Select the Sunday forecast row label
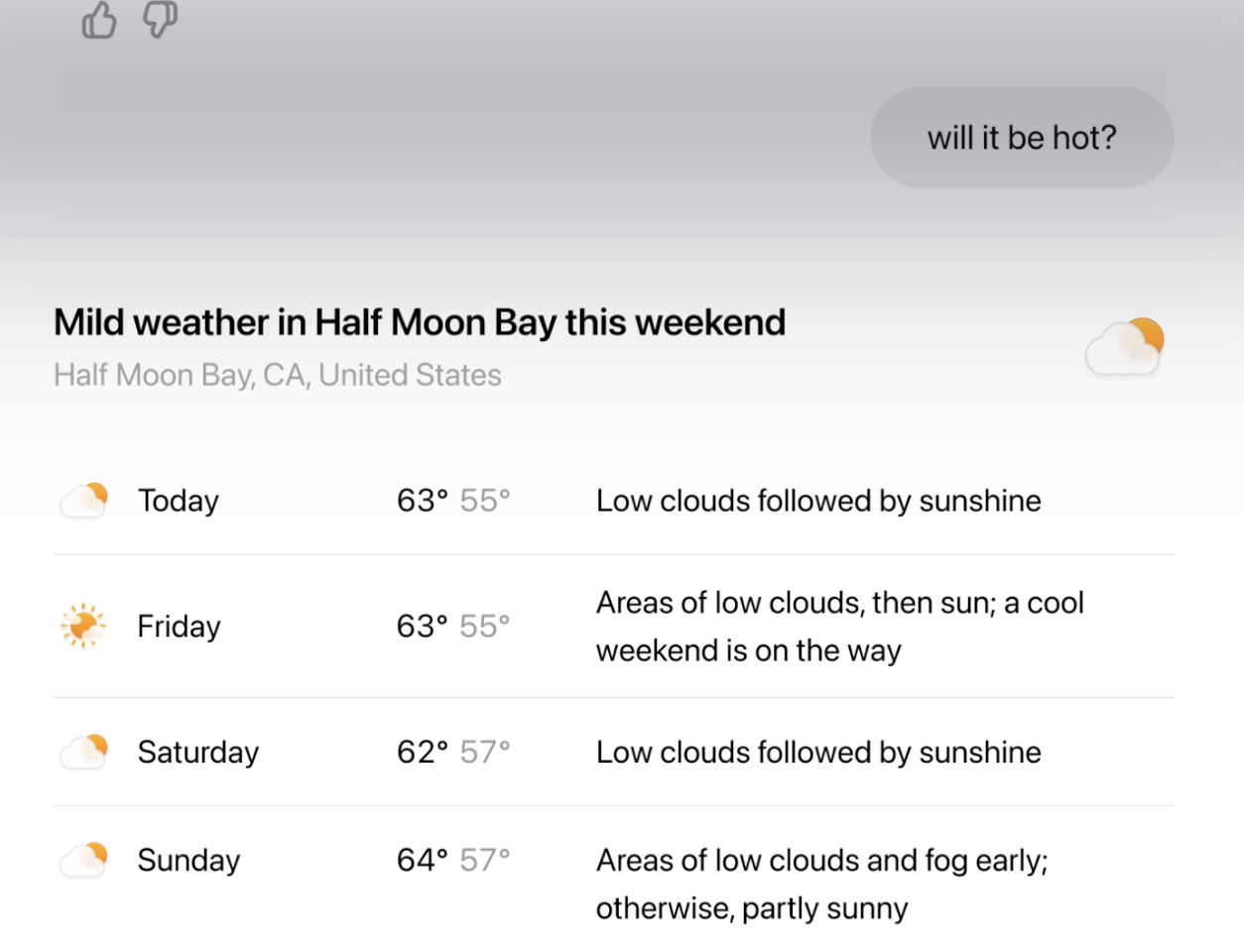Image resolution: width=1244 pixels, height=952 pixels. pyautogui.click(x=188, y=860)
